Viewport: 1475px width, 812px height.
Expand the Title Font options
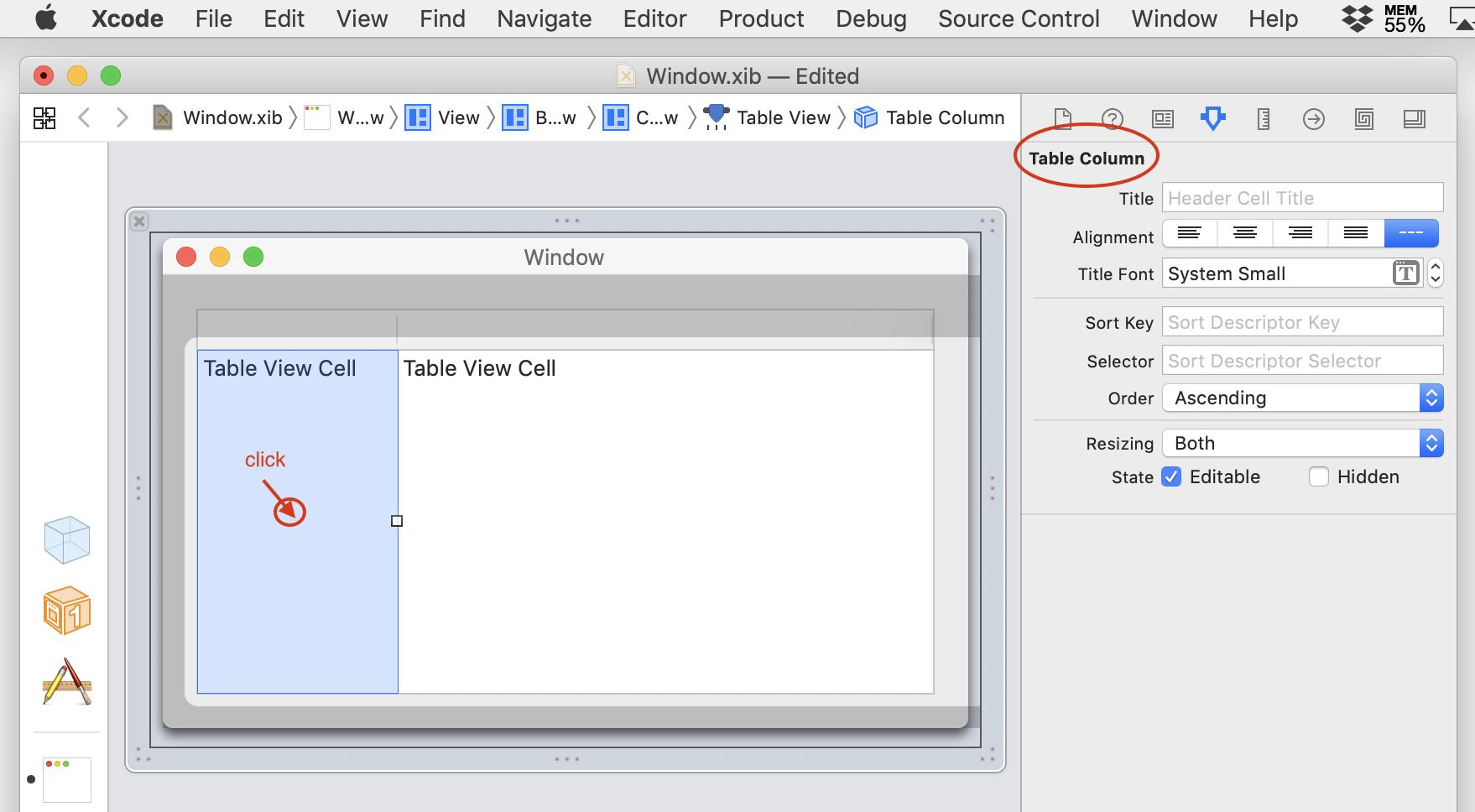coord(1406,273)
